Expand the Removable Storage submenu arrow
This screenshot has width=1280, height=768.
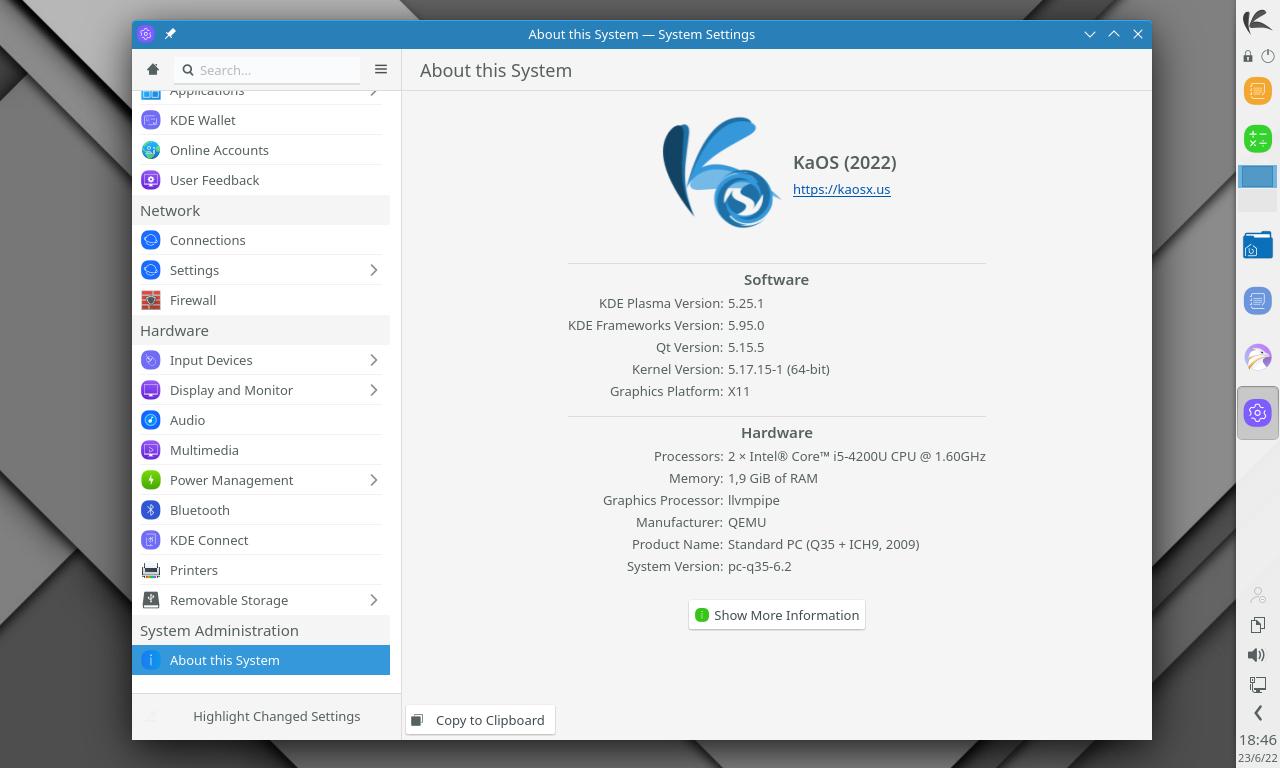coord(374,600)
